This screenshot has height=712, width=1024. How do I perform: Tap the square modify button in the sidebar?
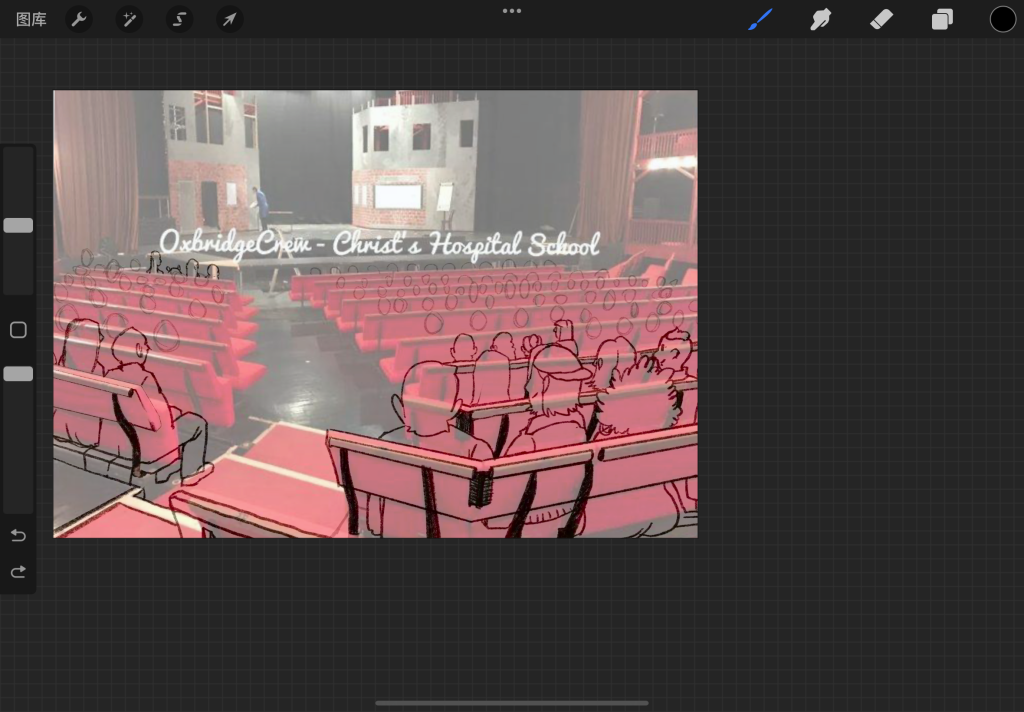pos(18,330)
